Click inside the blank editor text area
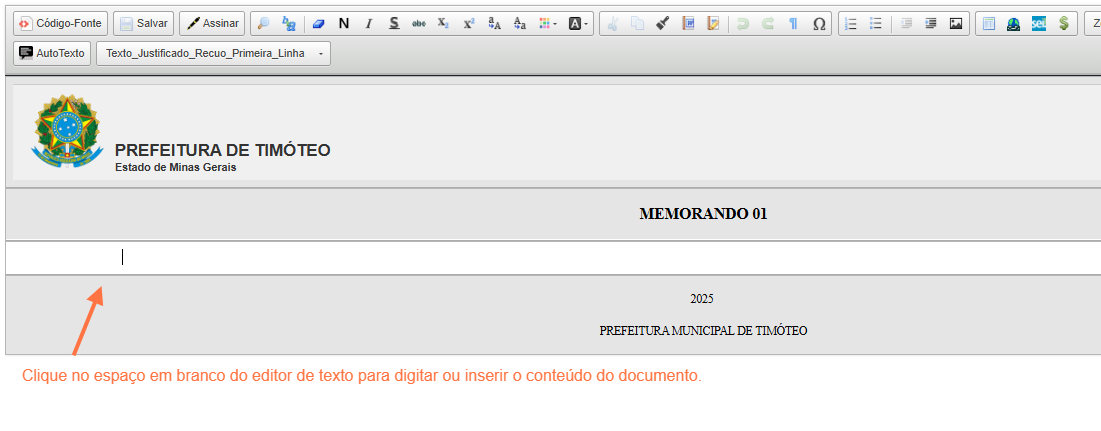 tap(553, 258)
